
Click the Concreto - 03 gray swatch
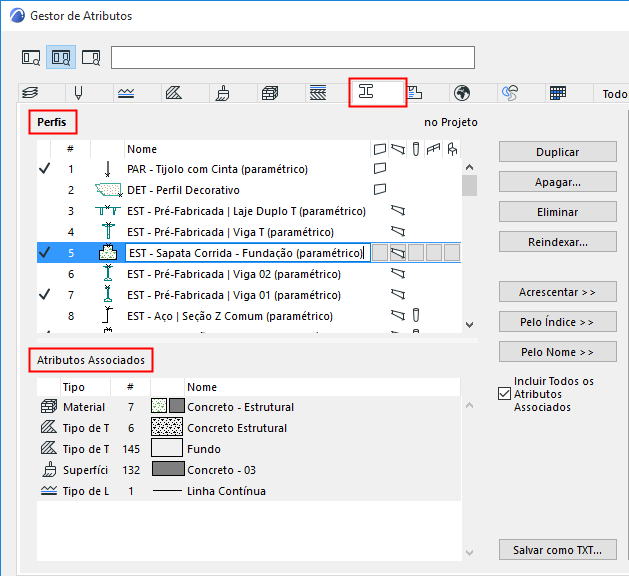tap(168, 469)
